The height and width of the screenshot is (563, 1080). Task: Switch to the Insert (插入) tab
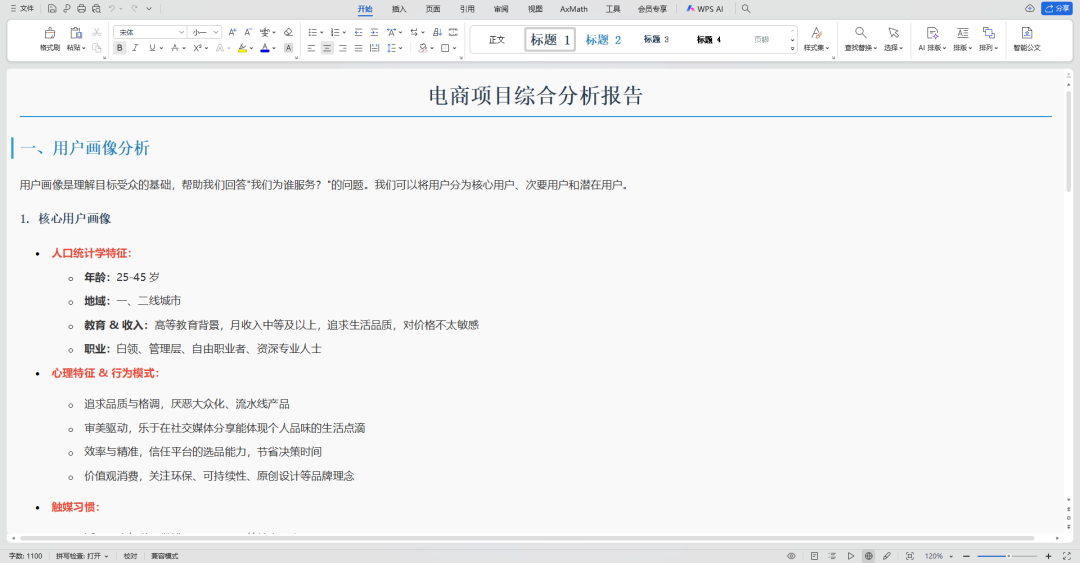coord(399,9)
